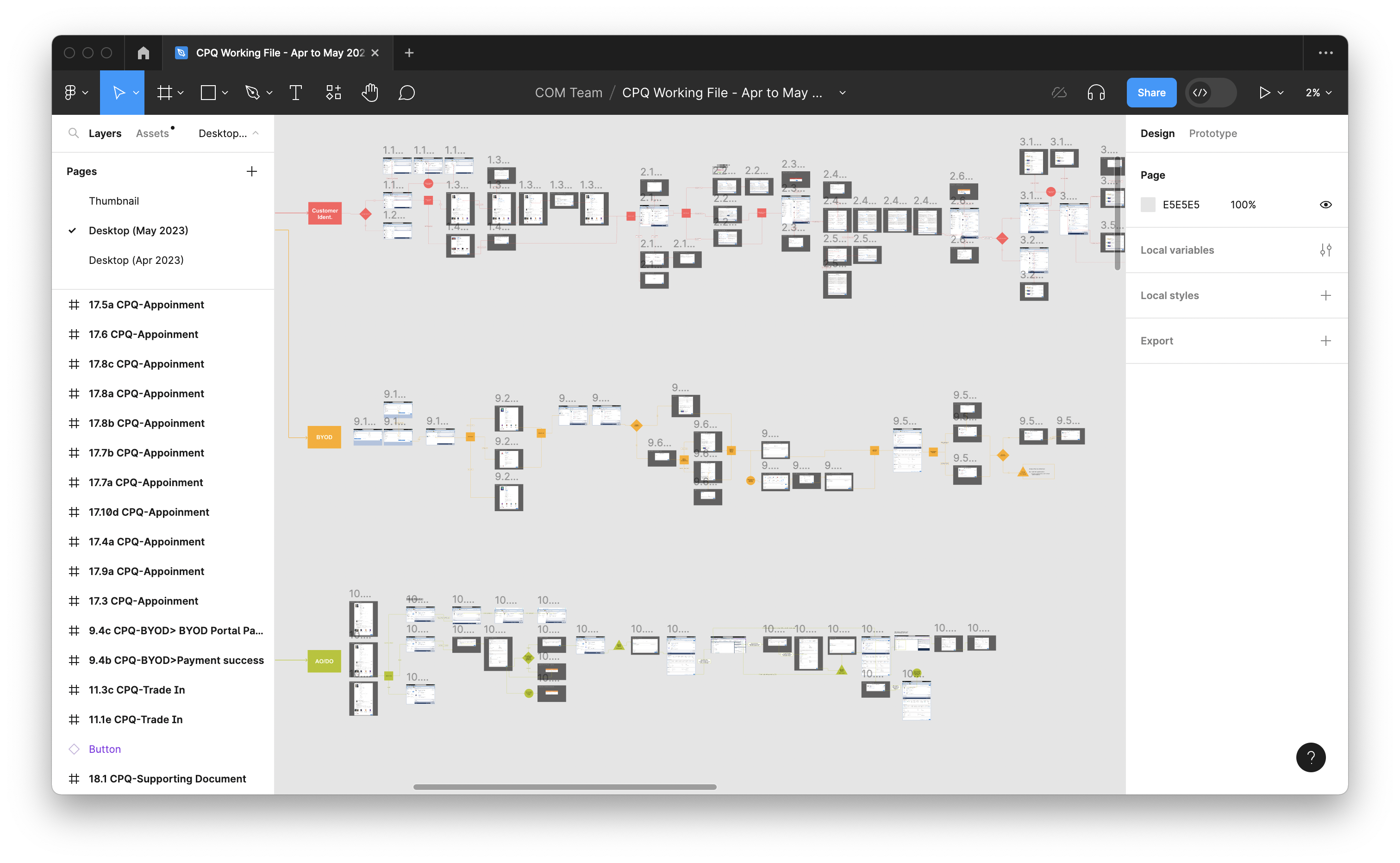Screen dimensions: 1400x863
Task: Select the Button component layer
Action: [x=162, y=749]
